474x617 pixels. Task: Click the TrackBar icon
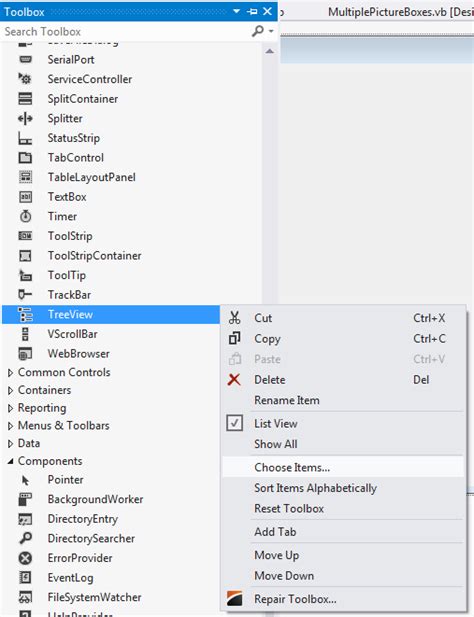pos(25,294)
